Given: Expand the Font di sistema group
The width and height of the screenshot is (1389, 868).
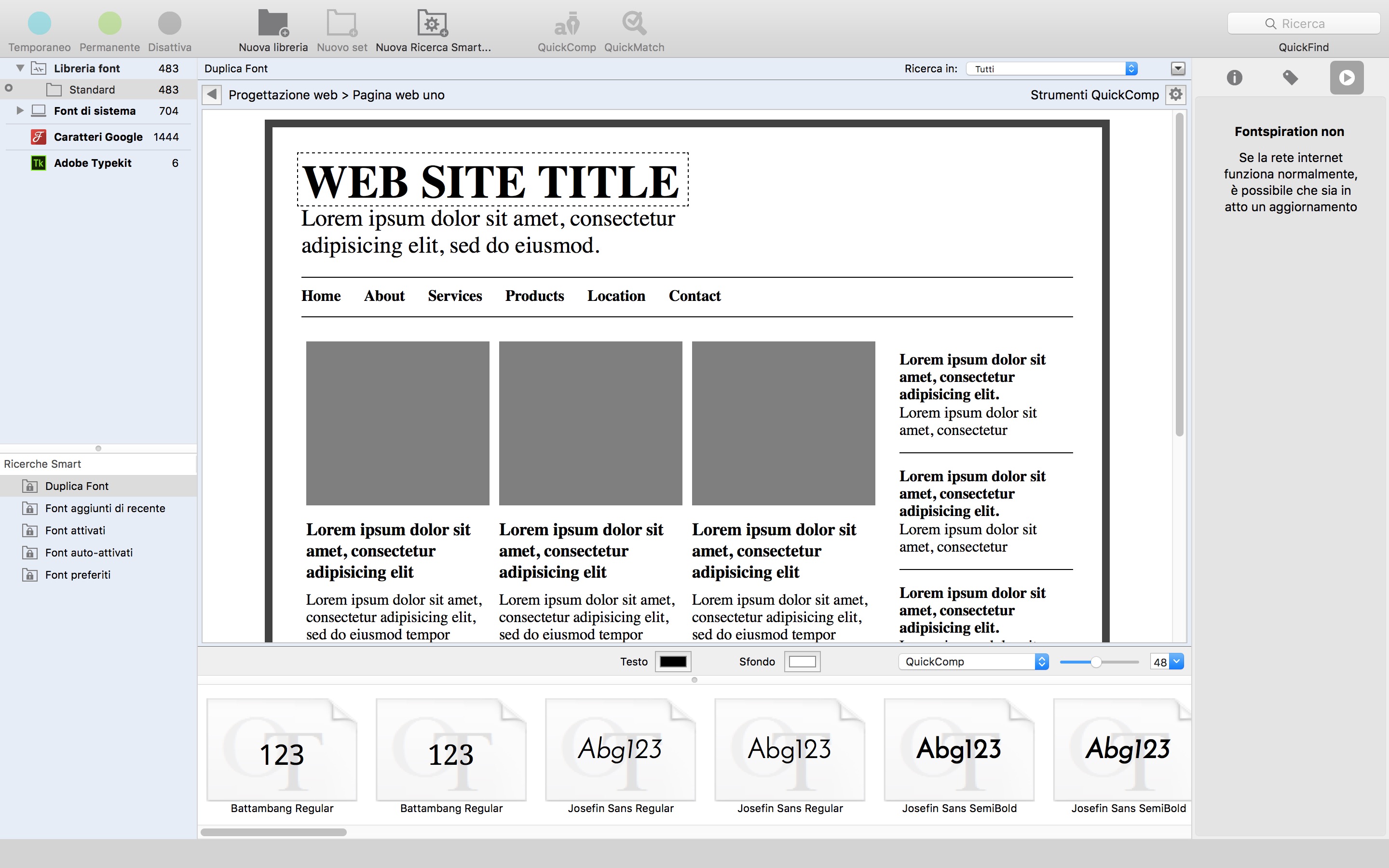Looking at the screenshot, I should pyautogui.click(x=20, y=110).
